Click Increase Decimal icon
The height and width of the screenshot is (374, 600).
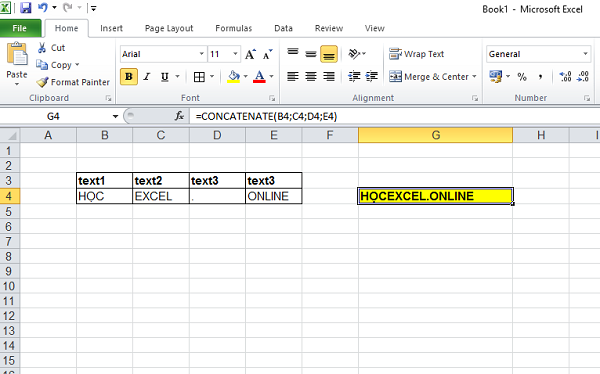click(x=565, y=77)
